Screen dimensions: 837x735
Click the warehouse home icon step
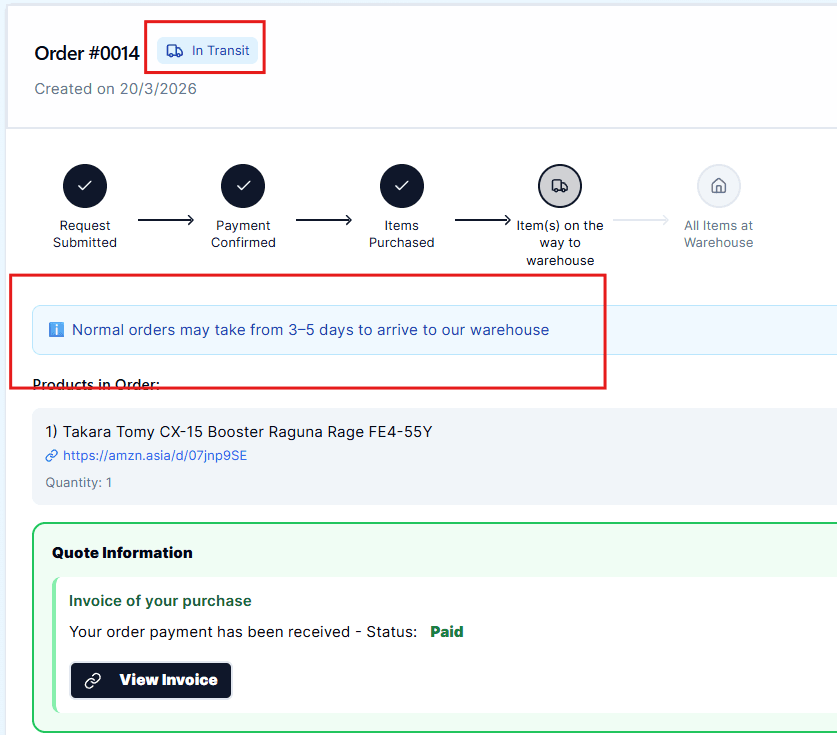pyautogui.click(x=718, y=186)
